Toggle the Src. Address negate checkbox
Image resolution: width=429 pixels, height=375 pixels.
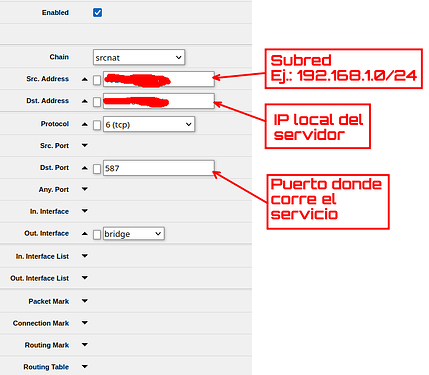click(x=97, y=80)
